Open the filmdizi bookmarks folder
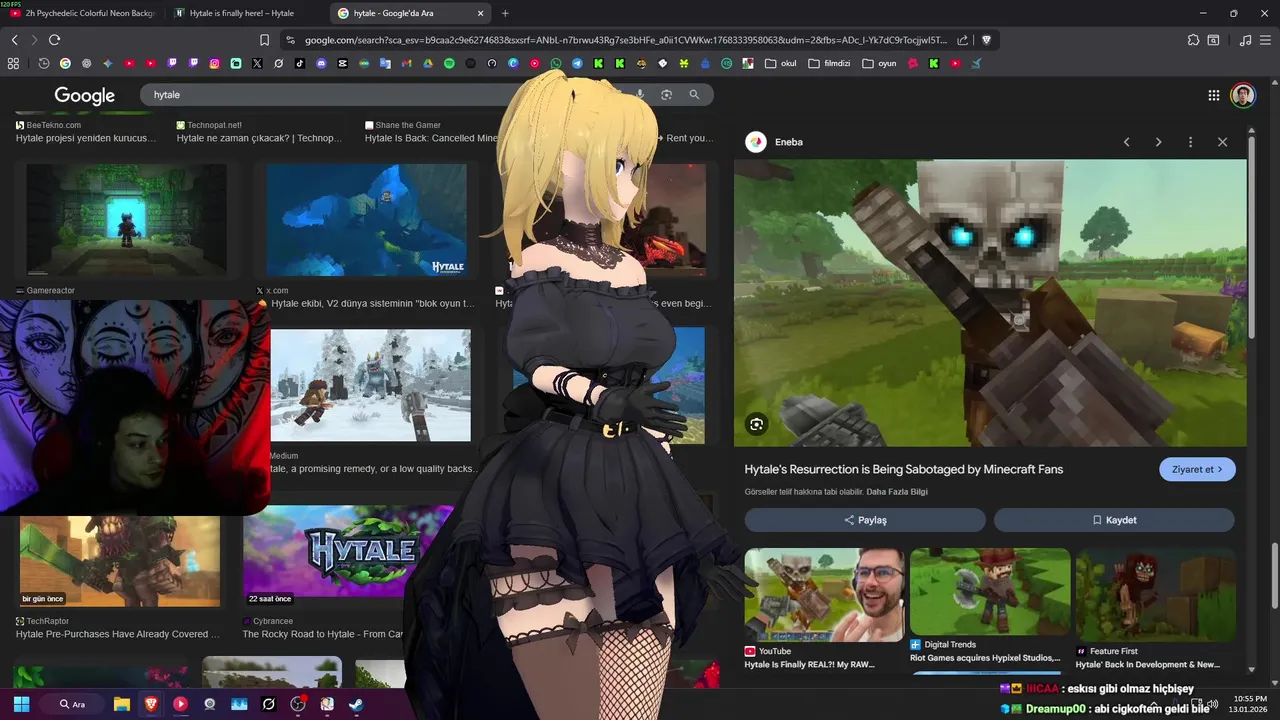This screenshot has width=1280, height=720. (x=829, y=63)
